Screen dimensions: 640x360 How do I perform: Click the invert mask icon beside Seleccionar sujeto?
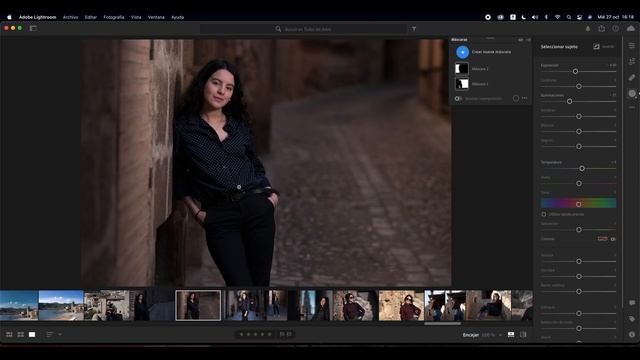[x=596, y=47]
